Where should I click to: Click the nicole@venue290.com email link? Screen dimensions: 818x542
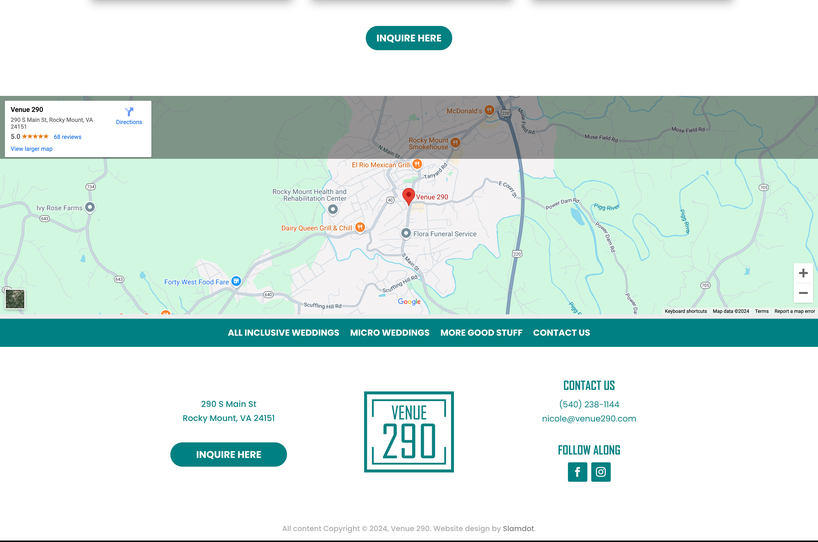(588, 419)
